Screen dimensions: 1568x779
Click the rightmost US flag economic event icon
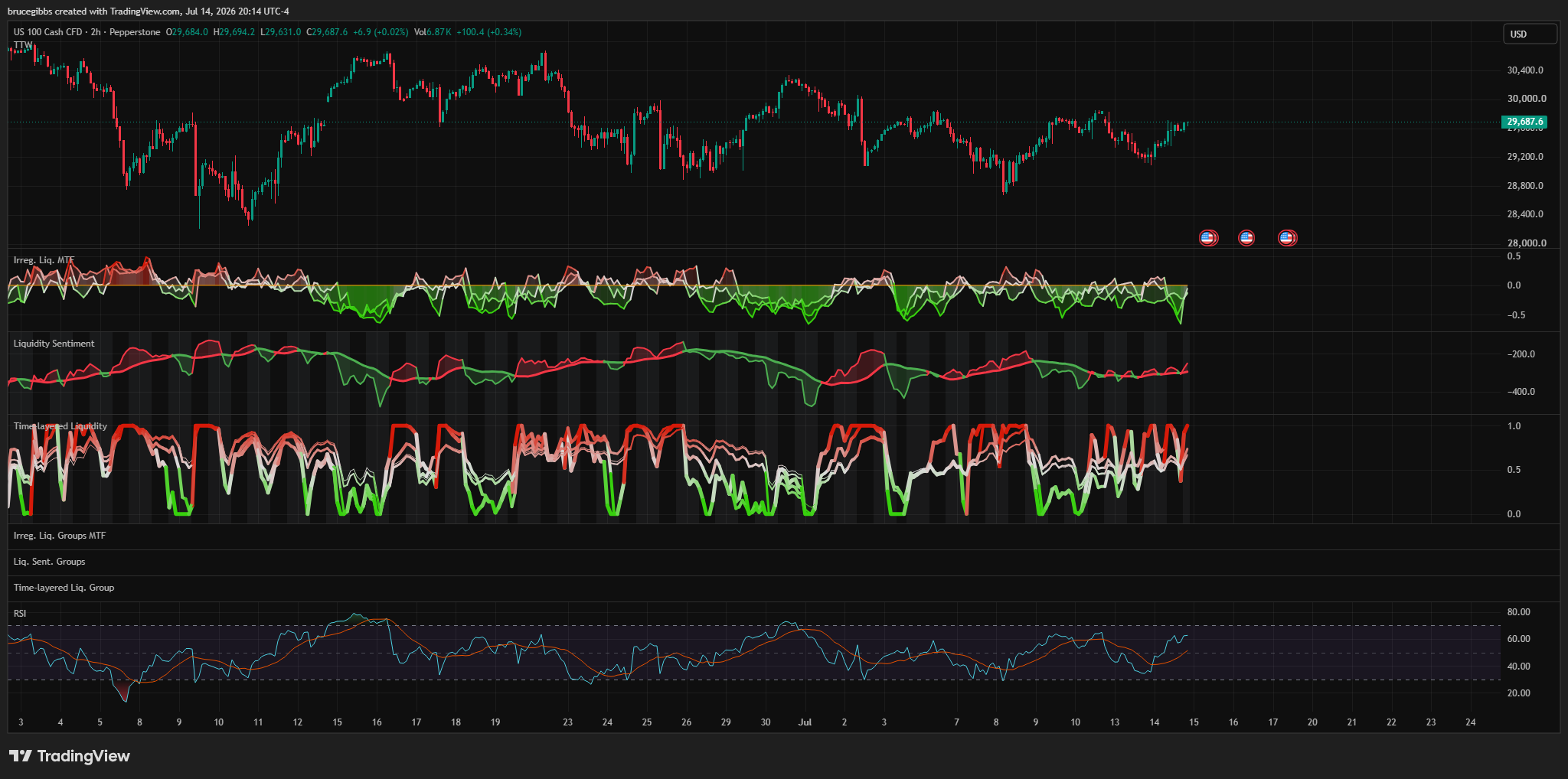(1286, 238)
